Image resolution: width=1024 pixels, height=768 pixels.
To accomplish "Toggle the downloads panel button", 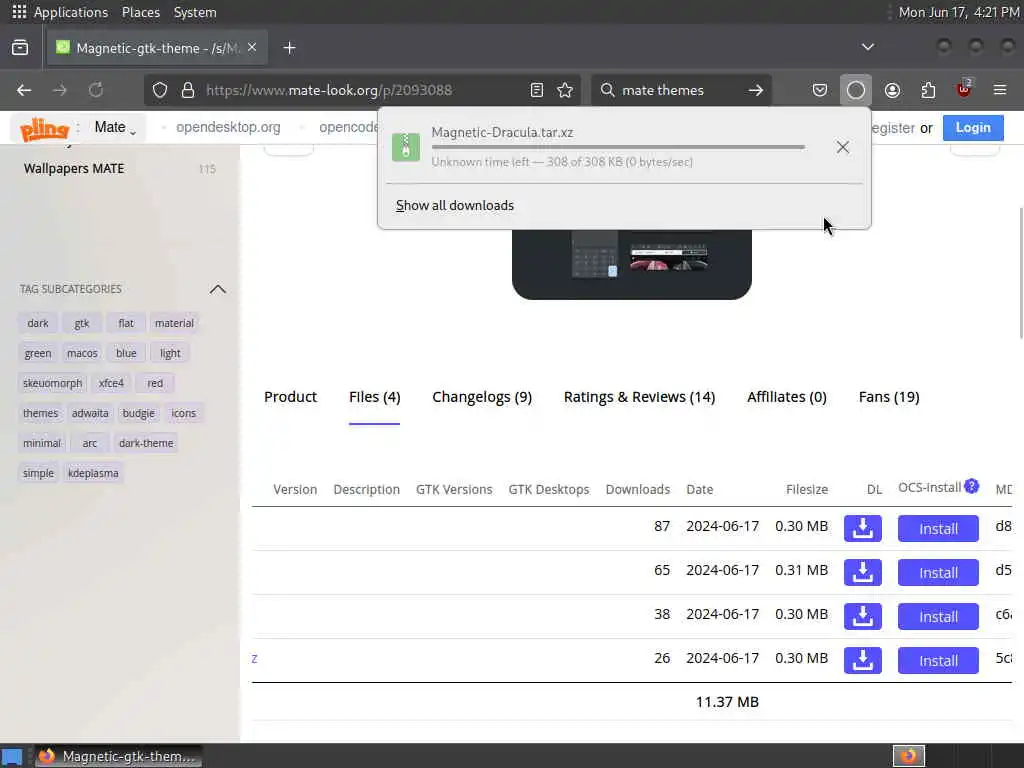I will coord(856,90).
